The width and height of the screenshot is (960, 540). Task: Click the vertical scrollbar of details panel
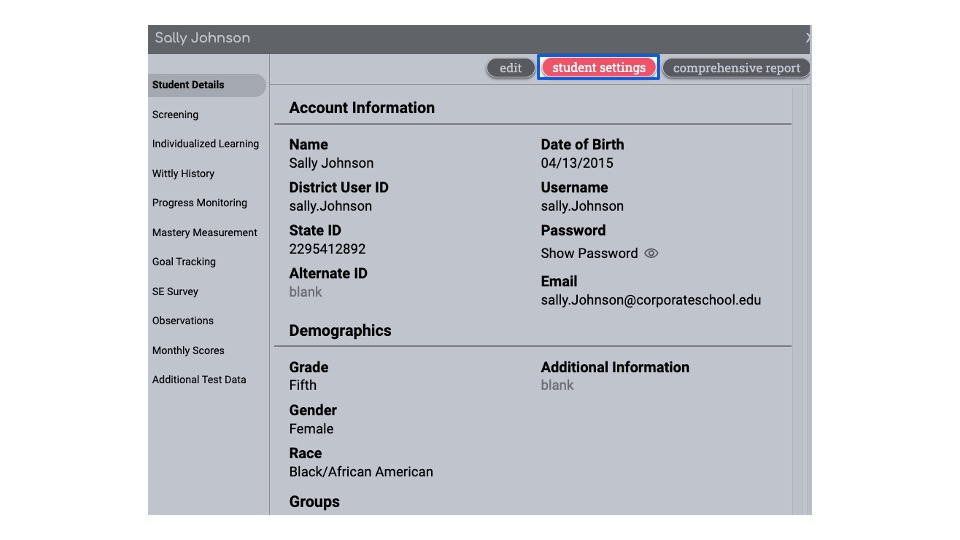point(800,300)
